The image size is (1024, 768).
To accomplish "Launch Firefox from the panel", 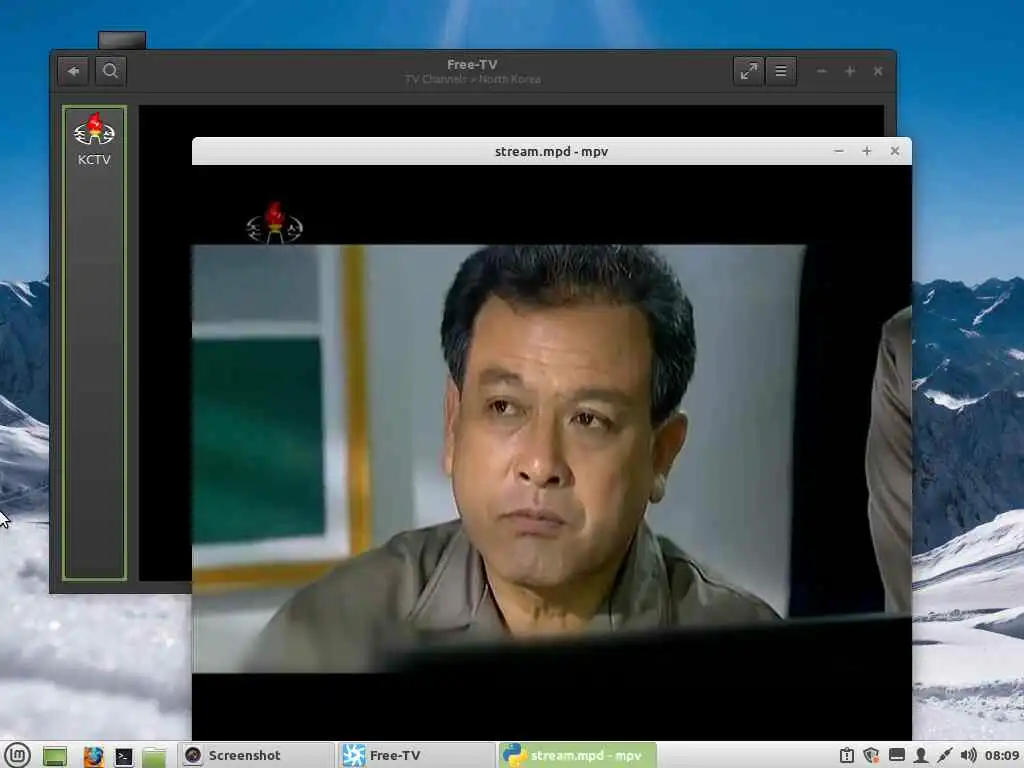I will tap(93, 756).
